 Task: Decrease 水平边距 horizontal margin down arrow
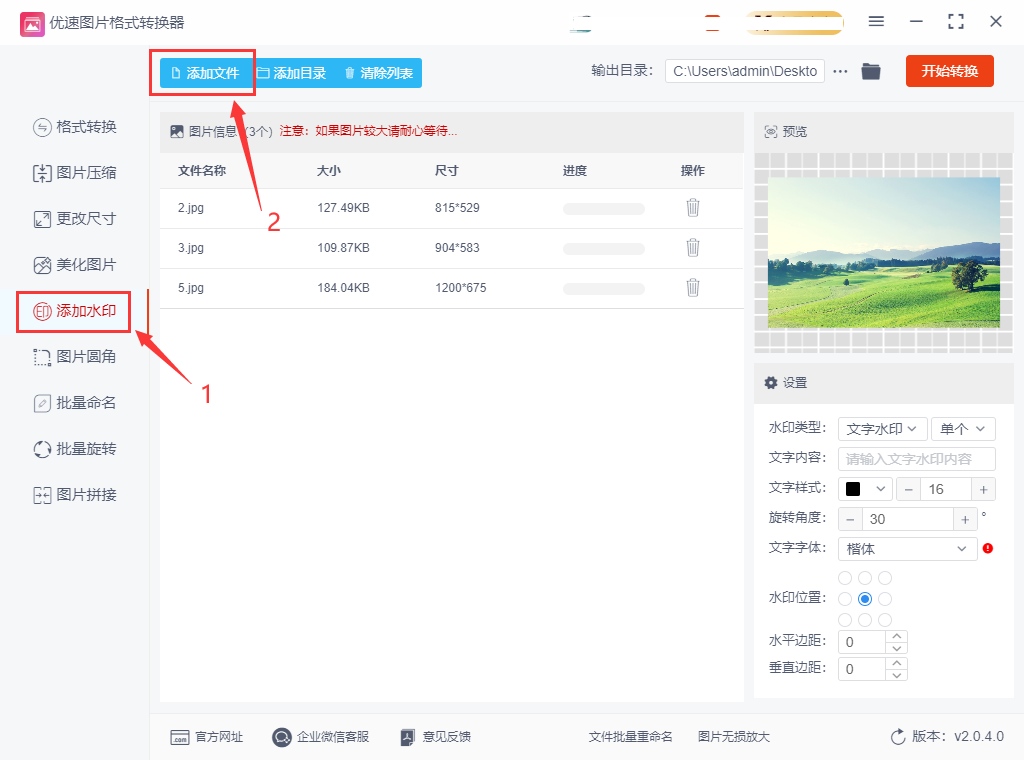pos(897,648)
